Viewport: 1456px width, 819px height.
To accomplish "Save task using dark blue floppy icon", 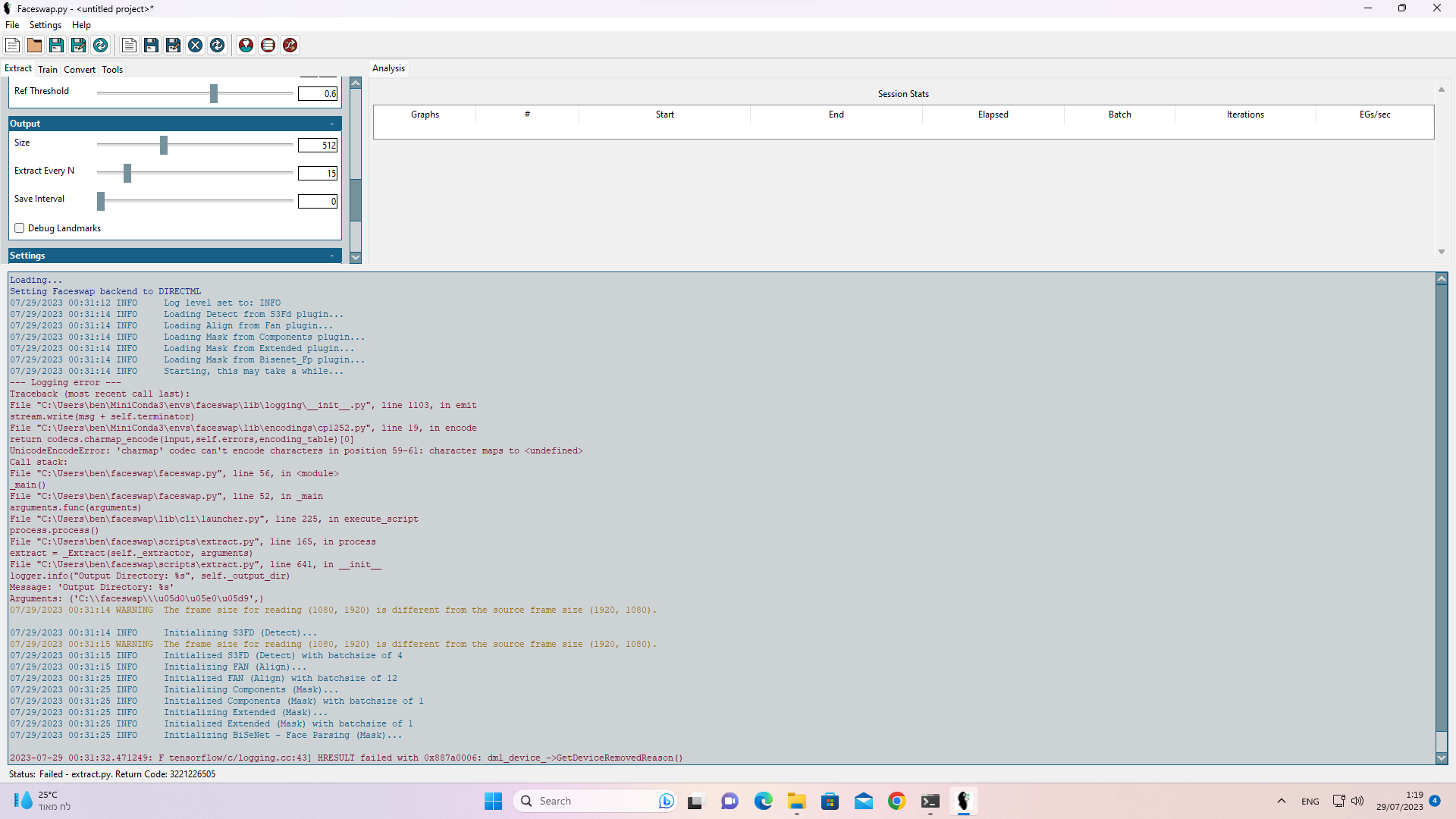I will tap(152, 45).
